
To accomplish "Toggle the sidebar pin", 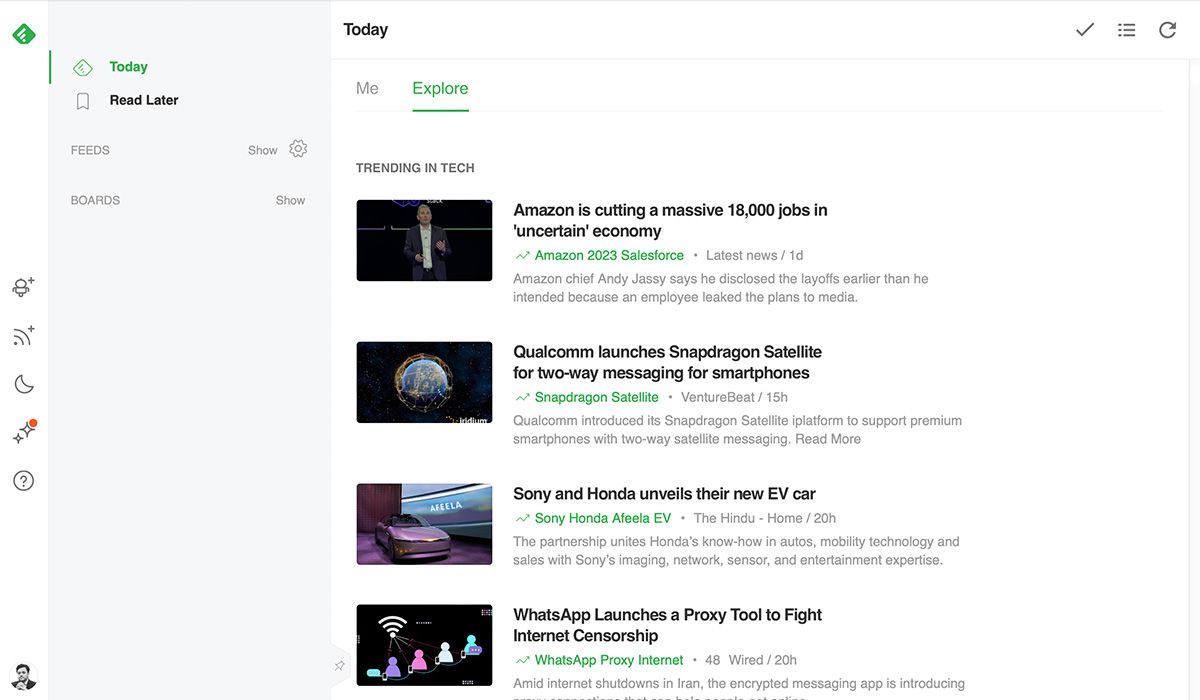I will tap(339, 666).
